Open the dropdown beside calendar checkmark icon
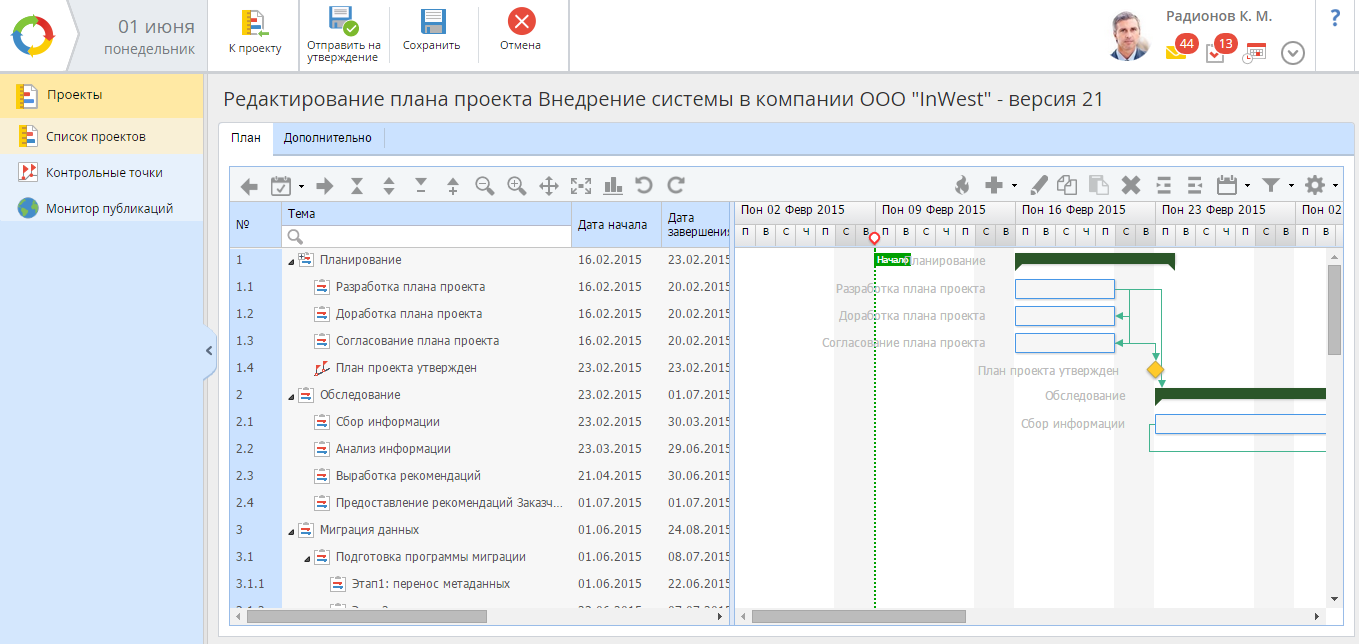 [301, 186]
